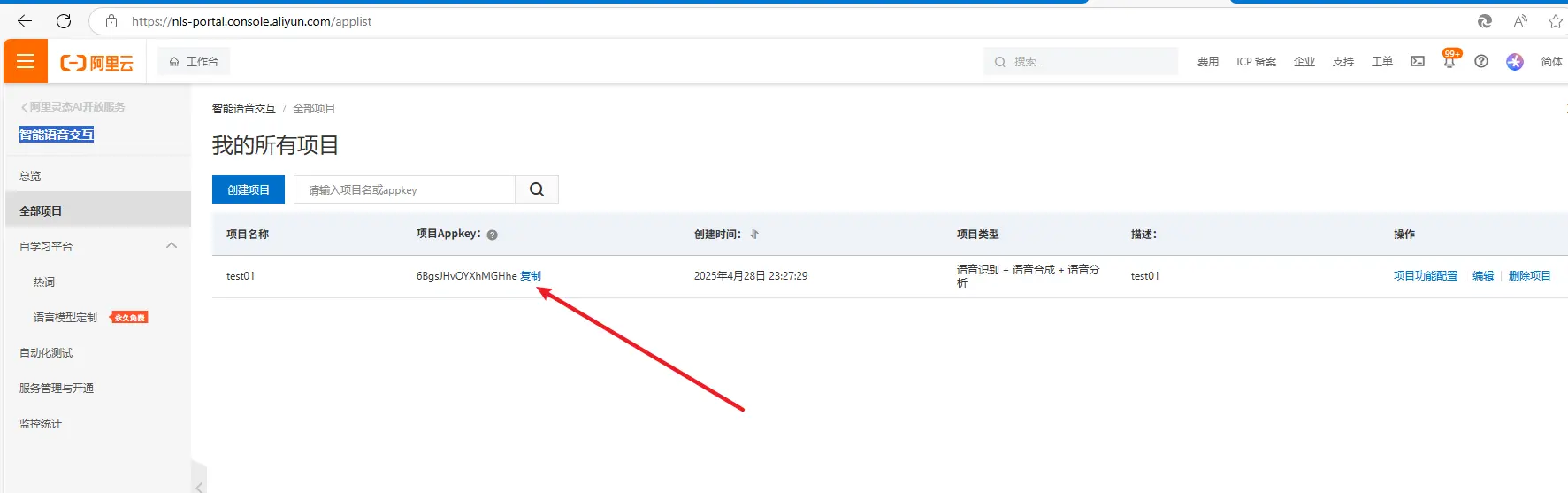
Task: Open the 简体 language dropdown
Action: pyautogui.click(x=1551, y=61)
